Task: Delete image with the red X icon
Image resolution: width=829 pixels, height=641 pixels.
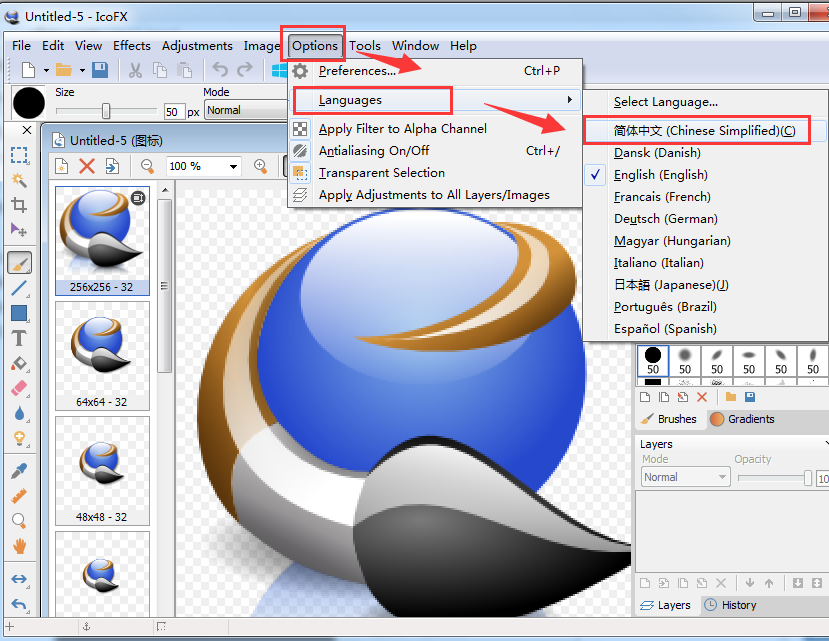Action: click(x=87, y=166)
